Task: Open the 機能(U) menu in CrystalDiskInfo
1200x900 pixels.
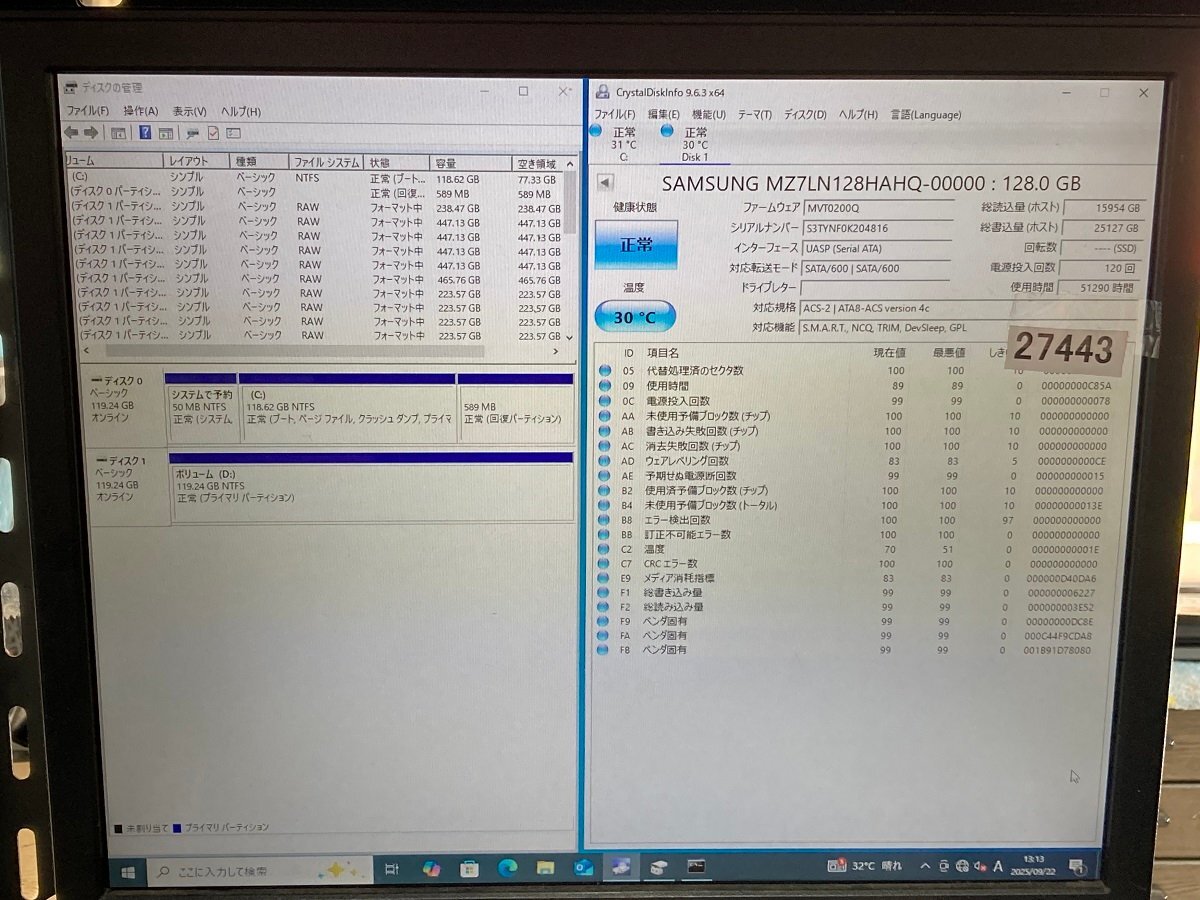Action: (x=709, y=115)
